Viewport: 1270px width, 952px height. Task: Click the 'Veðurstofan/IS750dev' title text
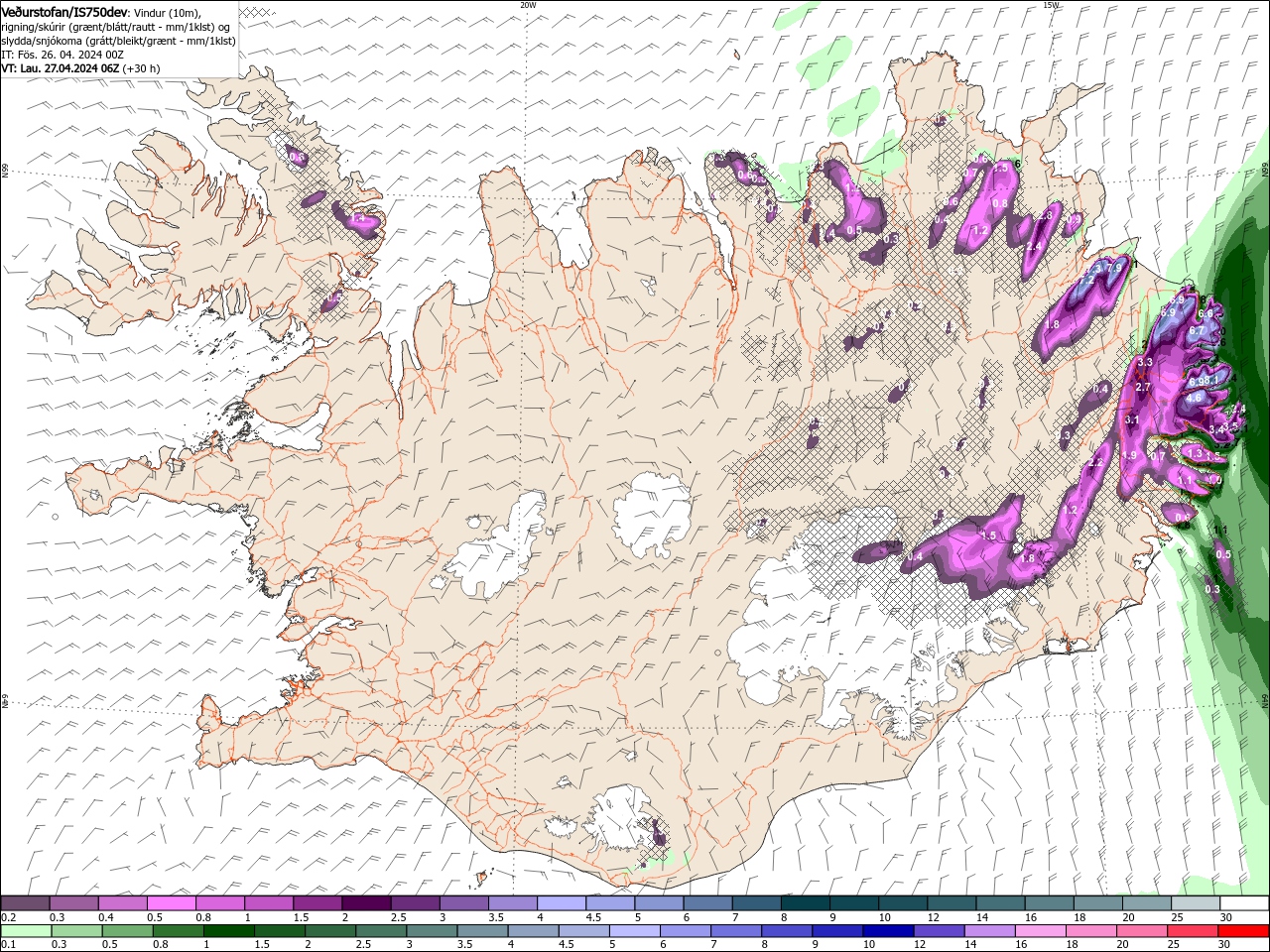pyautogui.click(x=64, y=12)
